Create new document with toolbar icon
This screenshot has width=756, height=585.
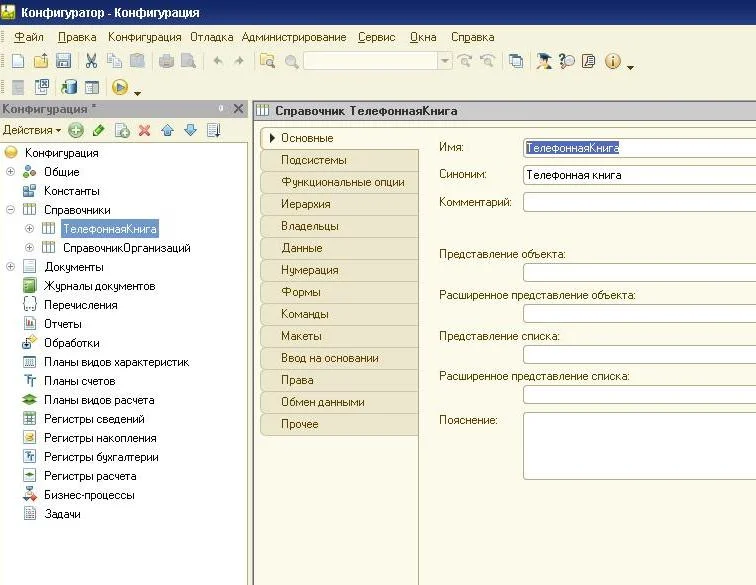18,61
